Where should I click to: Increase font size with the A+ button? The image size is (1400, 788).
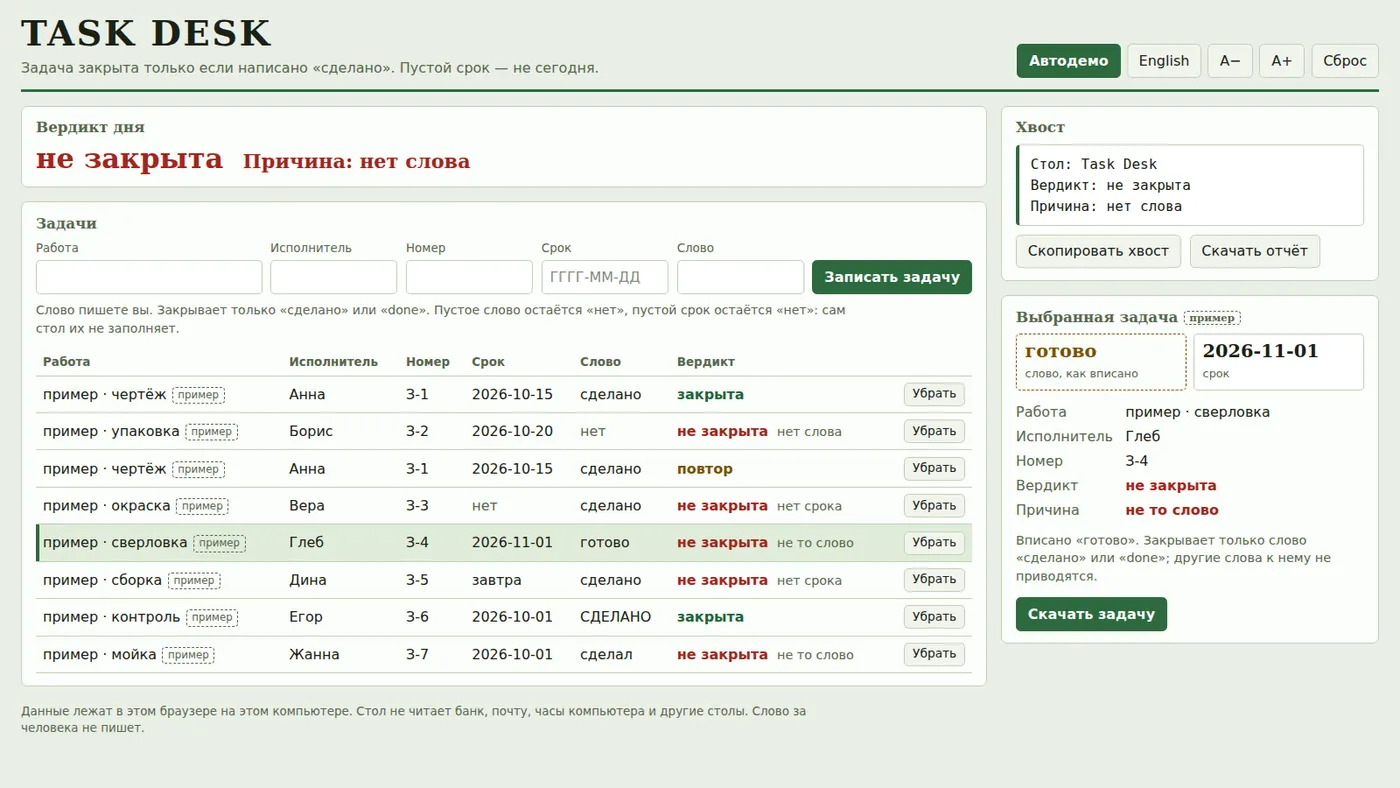(x=1282, y=61)
